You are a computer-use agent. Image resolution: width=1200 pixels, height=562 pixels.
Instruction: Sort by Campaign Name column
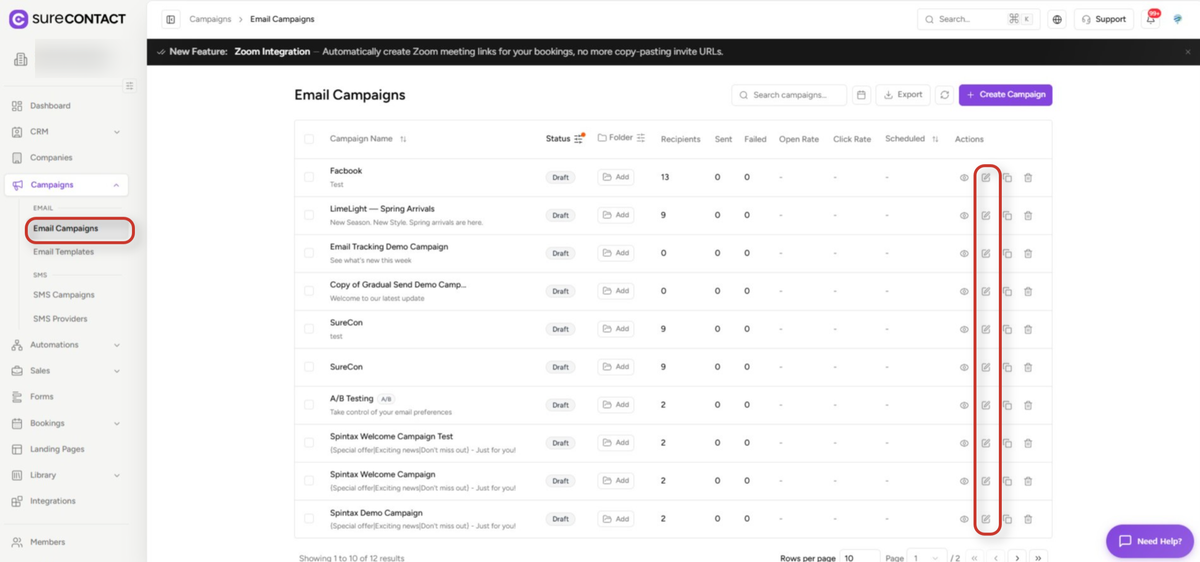403,139
